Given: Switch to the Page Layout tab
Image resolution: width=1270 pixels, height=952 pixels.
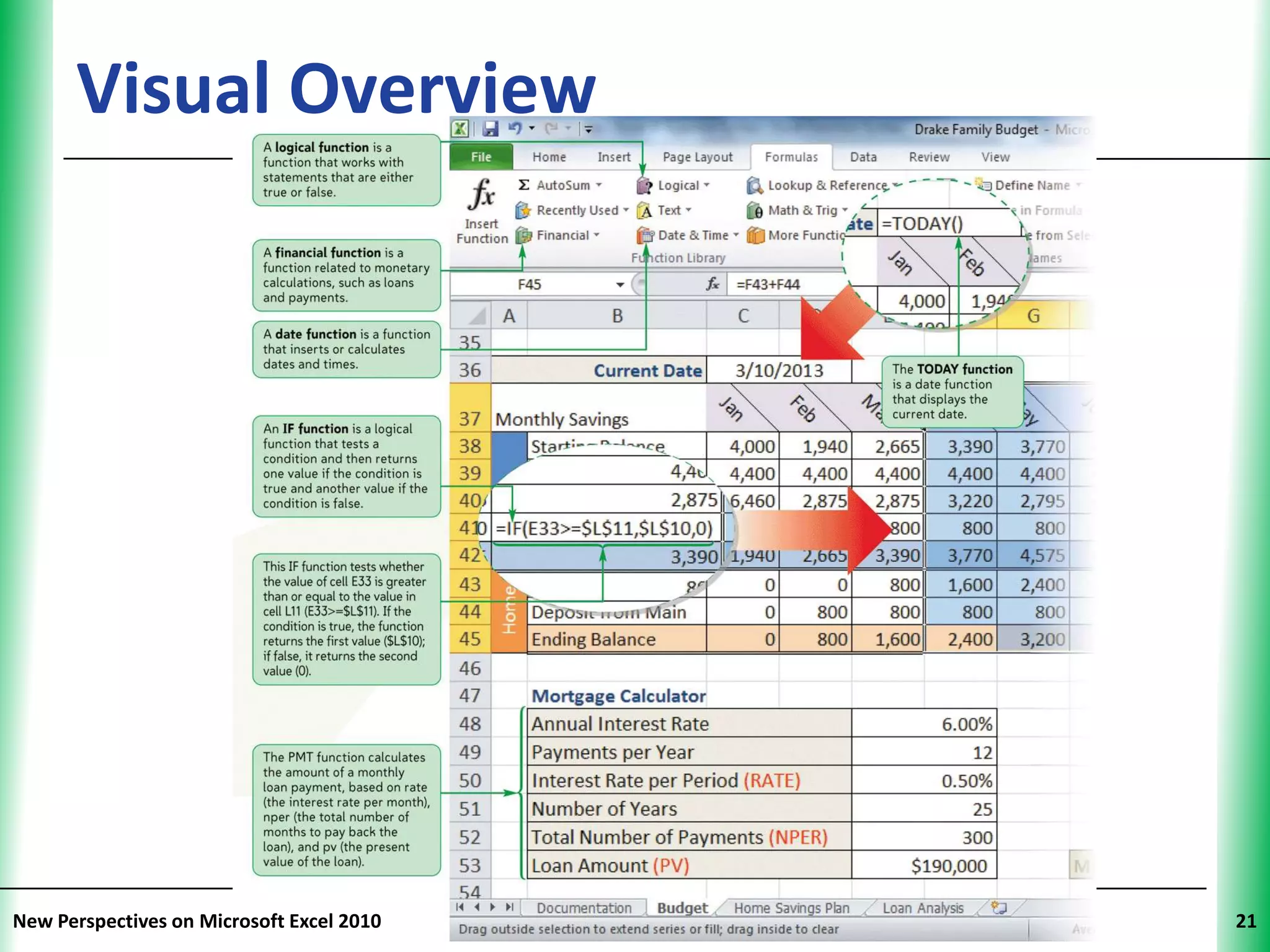Looking at the screenshot, I should pyautogui.click(x=698, y=157).
